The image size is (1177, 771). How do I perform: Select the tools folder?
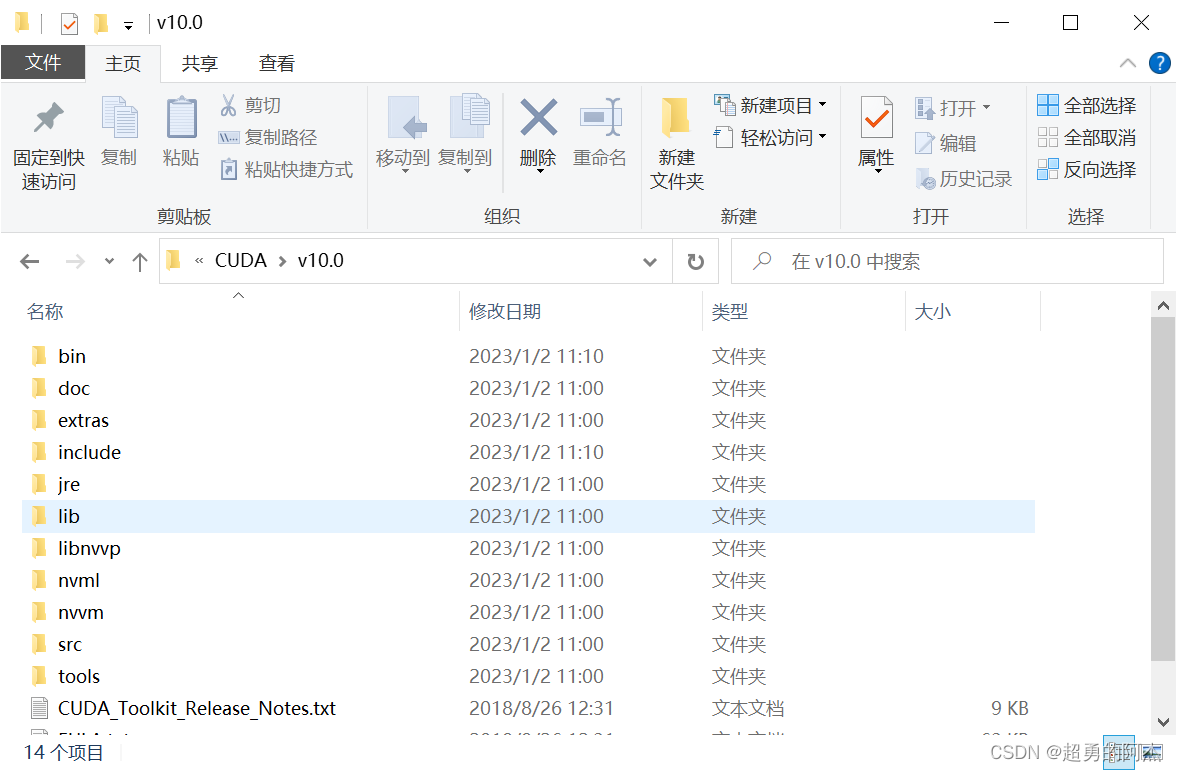528,676
